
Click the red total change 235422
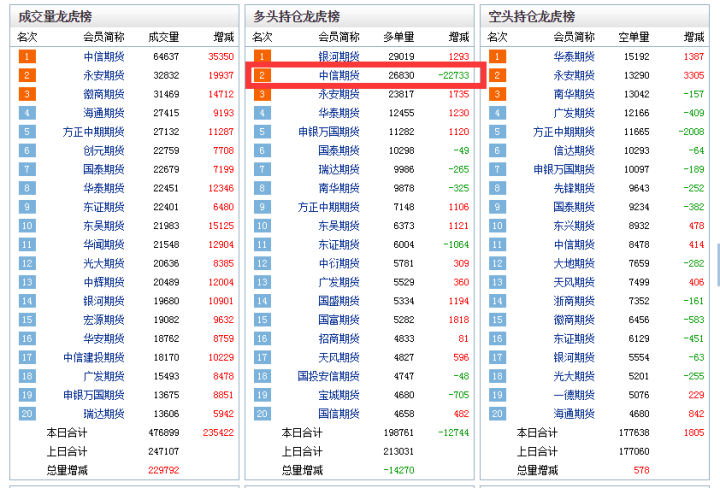tap(219, 432)
